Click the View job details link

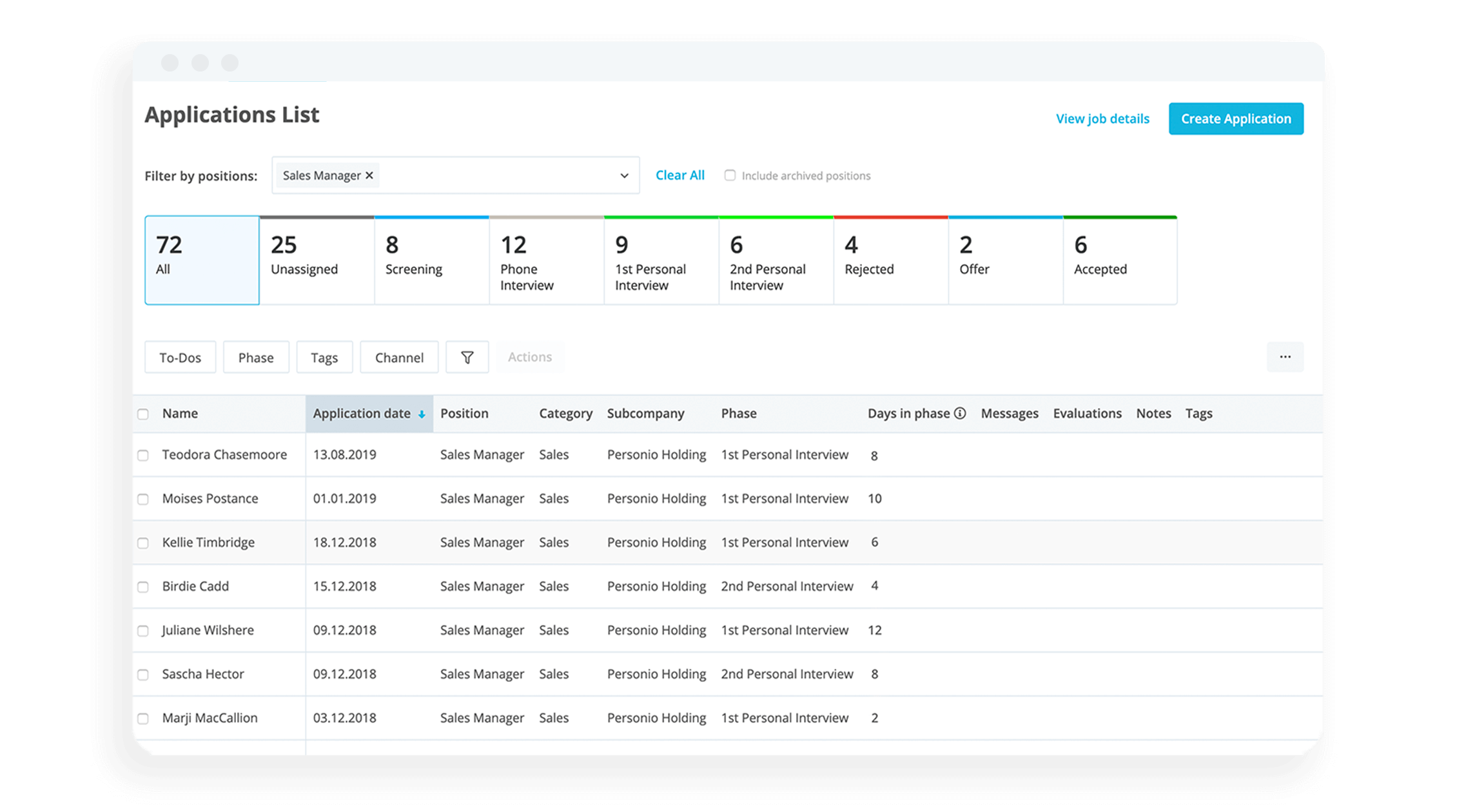click(1102, 118)
